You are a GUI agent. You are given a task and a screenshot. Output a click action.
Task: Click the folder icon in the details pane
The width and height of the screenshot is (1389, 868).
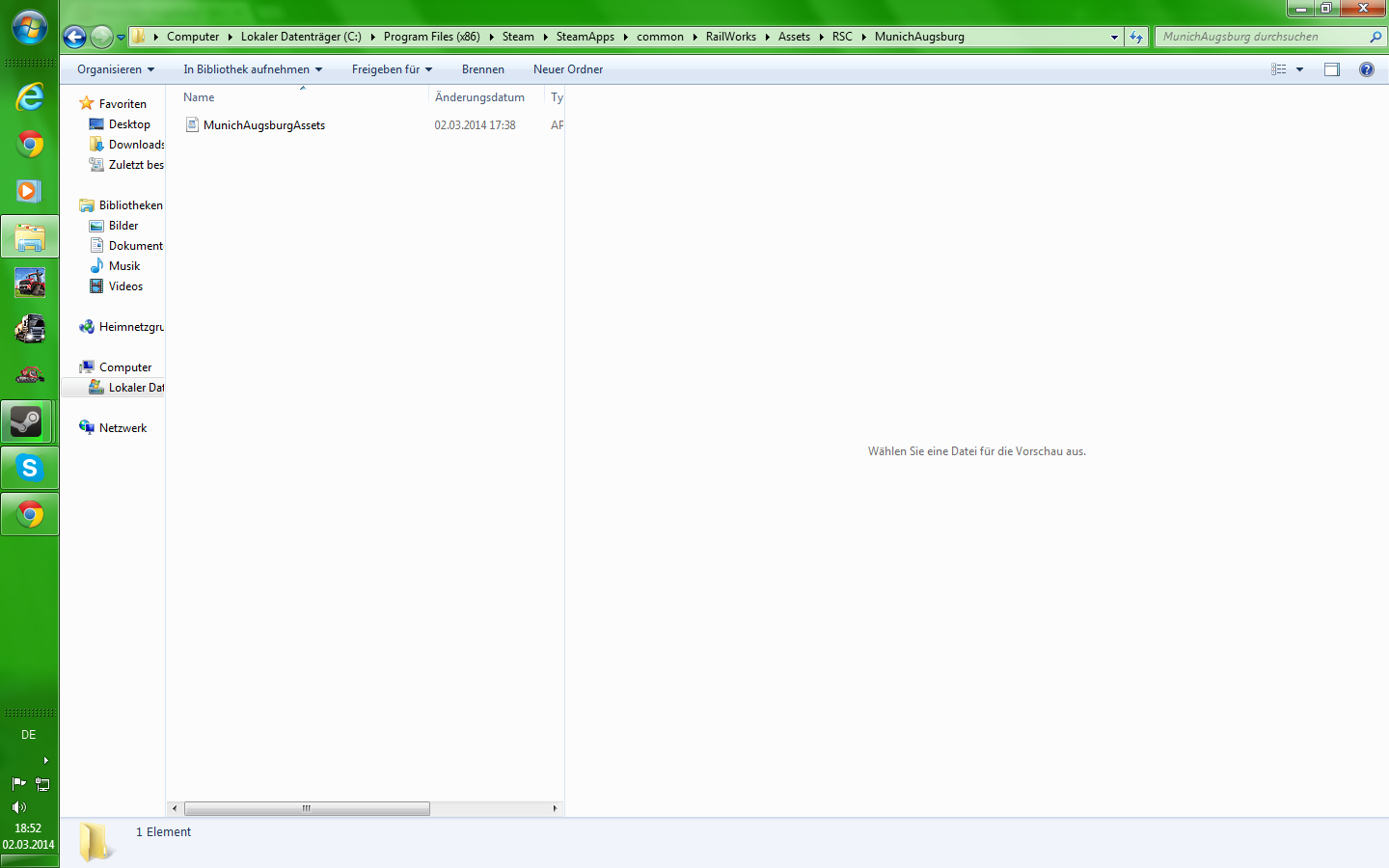[x=95, y=842]
